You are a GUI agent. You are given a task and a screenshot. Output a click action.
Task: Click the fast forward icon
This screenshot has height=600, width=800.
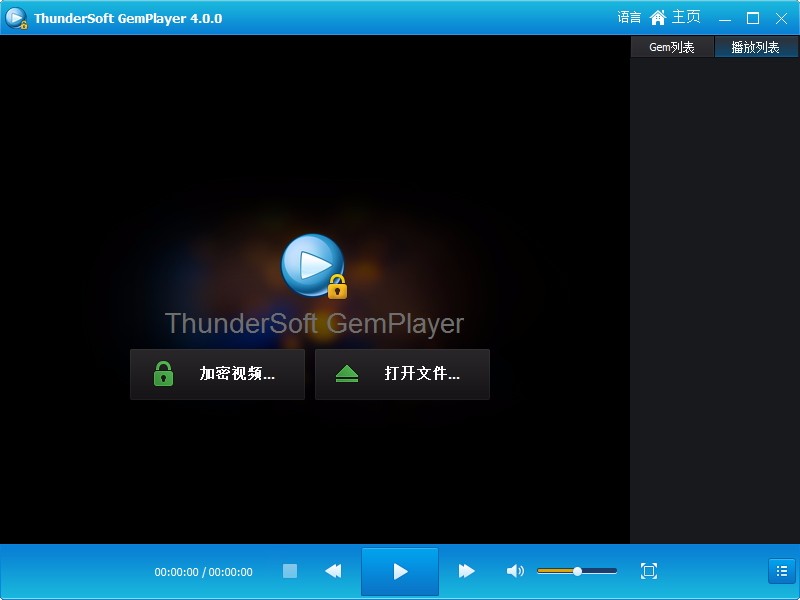[466, 571]
